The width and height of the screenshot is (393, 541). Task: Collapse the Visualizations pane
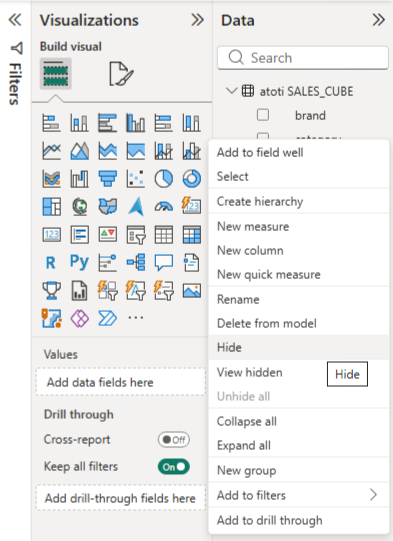coord(197,20)
